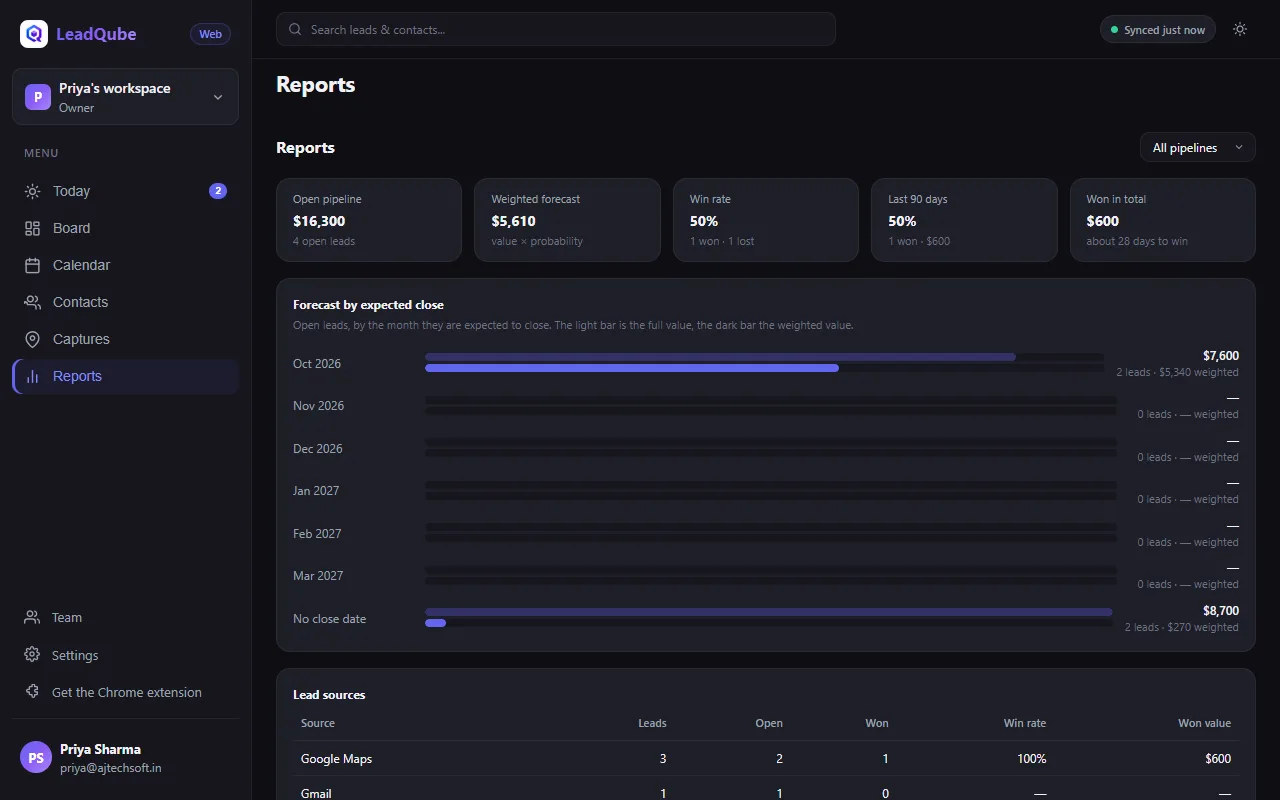The width and height of the screenshot is (1280, 800).
Task: Click the Contacts people icon
Action: [33, 302]
